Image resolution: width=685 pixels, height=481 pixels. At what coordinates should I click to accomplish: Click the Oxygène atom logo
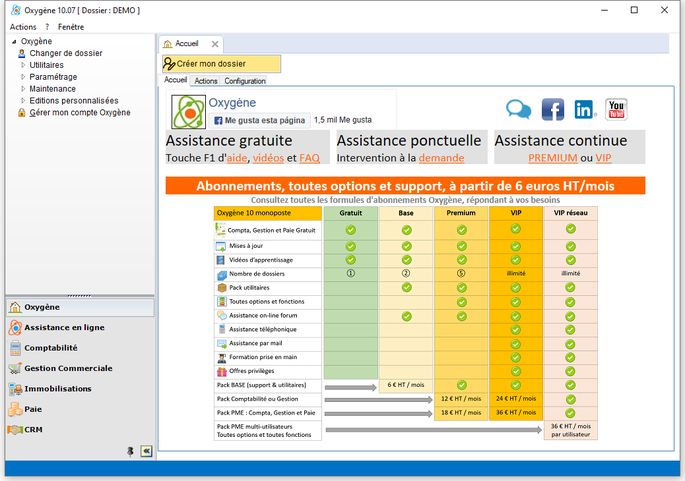(188, 112)
